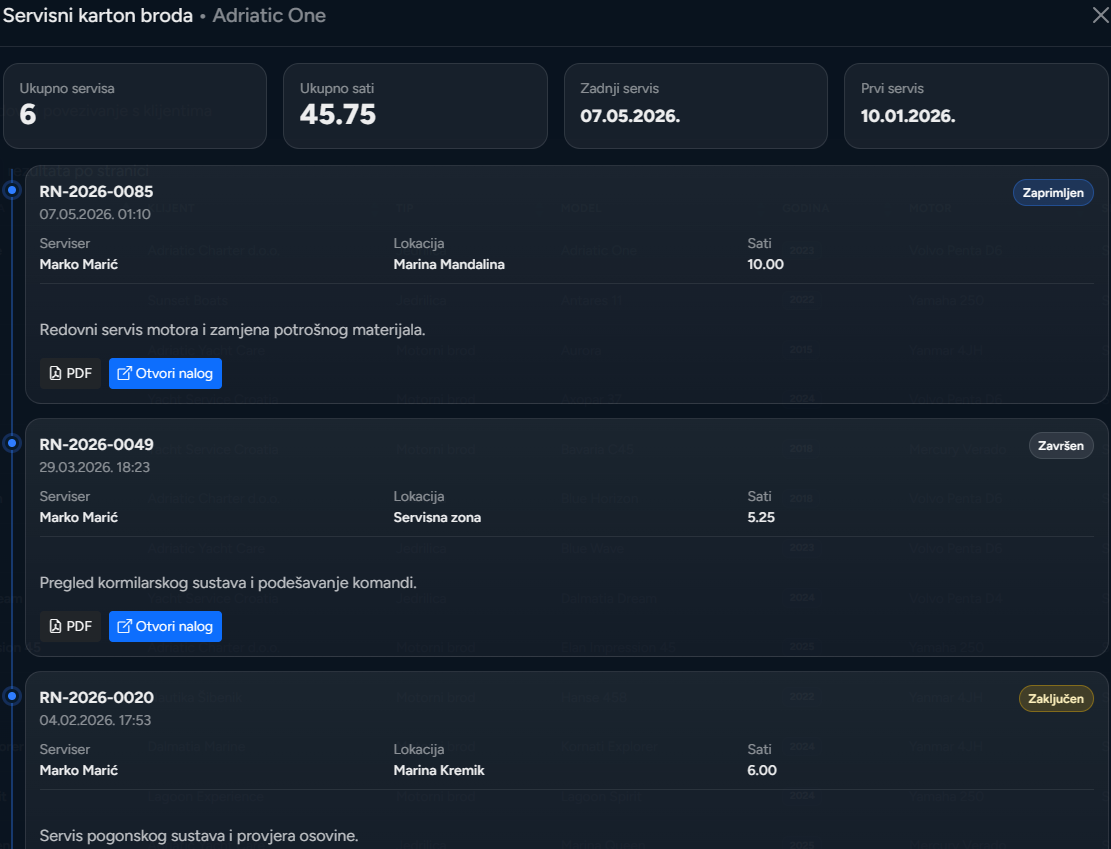Click the external link icon for RN-2026-0049
The image size is (1111, 849).
point(124,626)
